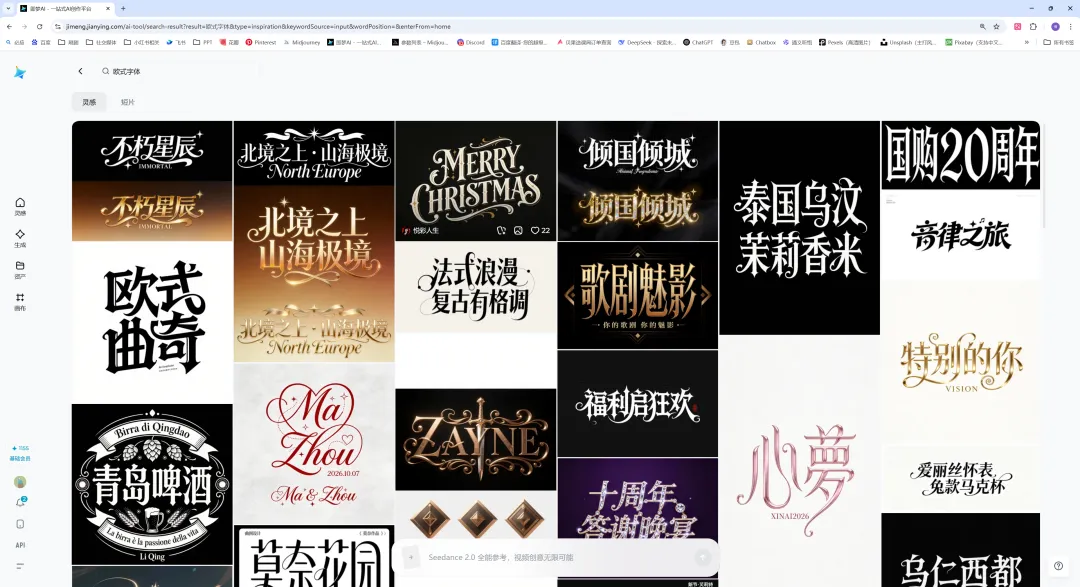1080x587 pixels.
Task: Show more bookmarks with chevron
Action: [1026, 42]
